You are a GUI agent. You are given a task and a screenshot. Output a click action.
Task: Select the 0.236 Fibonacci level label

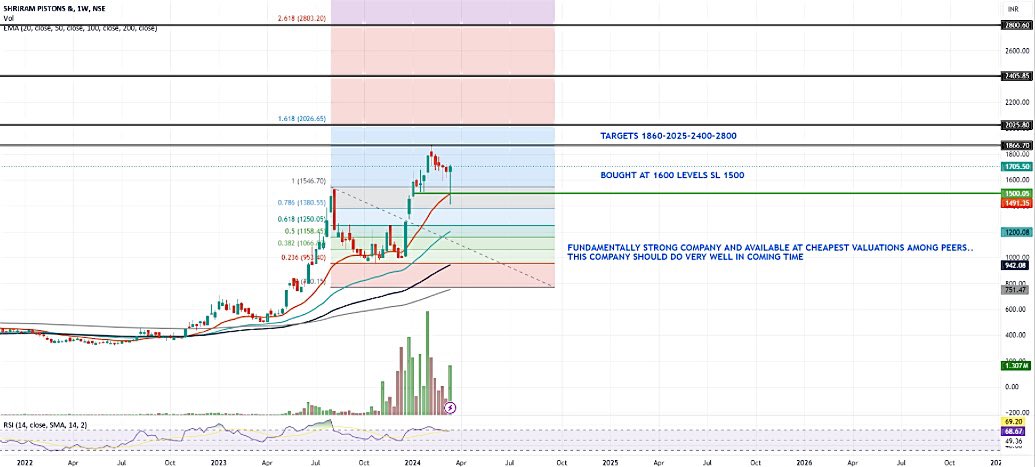[x=303, y=258]
